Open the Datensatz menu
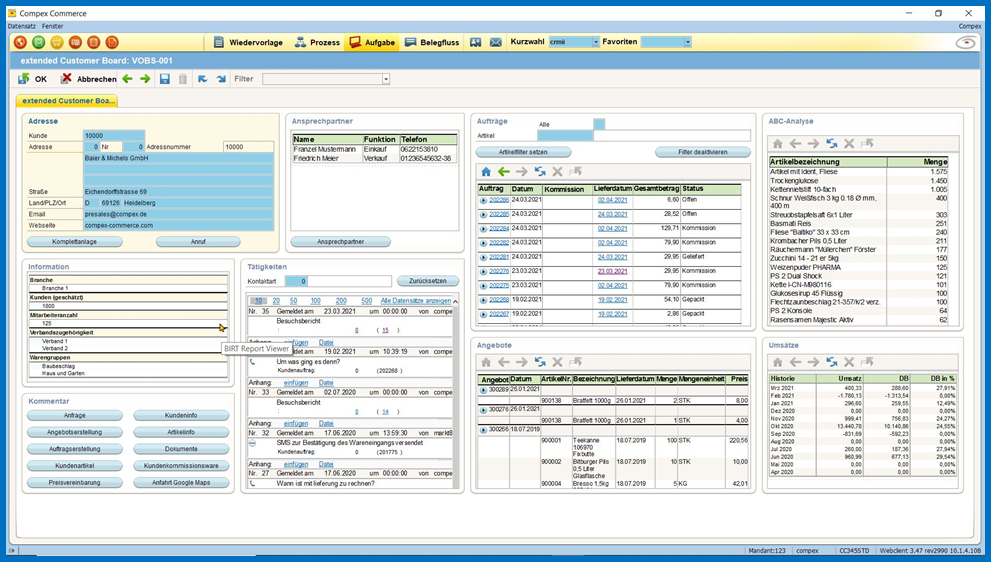The height and width of the screenshot is (562, 991). coord(21,25)
